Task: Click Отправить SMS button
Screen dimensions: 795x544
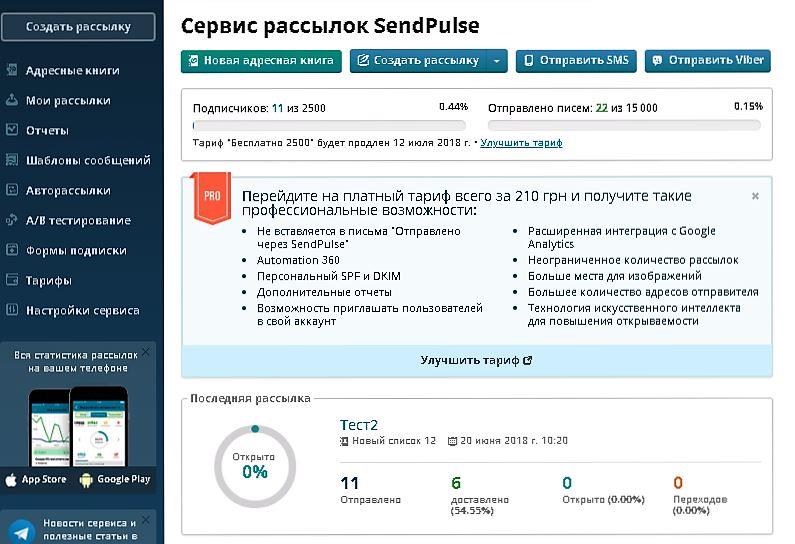Action: (576, 61)
